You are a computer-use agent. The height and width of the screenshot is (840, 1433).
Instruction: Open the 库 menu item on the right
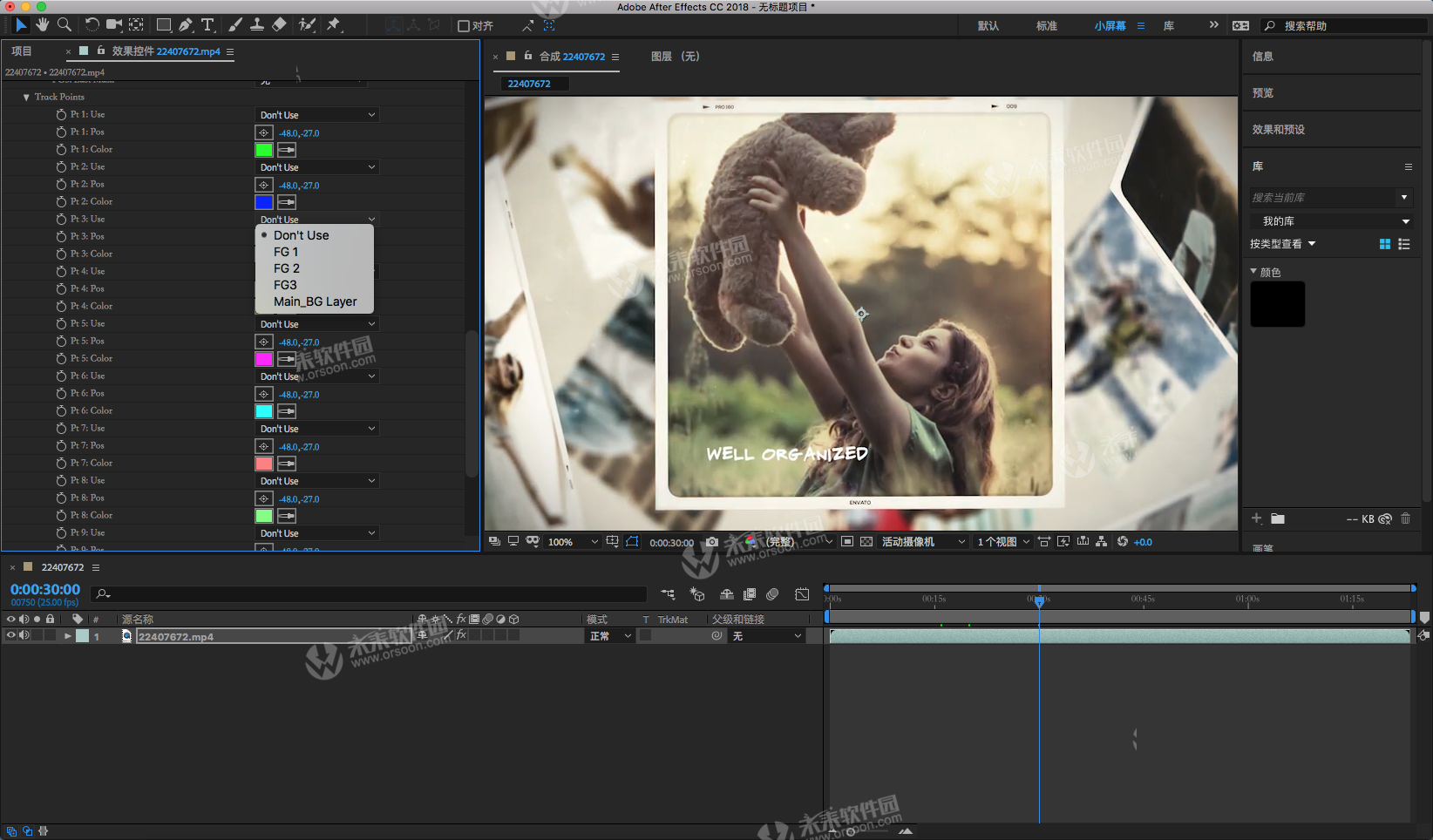click(1168, 25)
